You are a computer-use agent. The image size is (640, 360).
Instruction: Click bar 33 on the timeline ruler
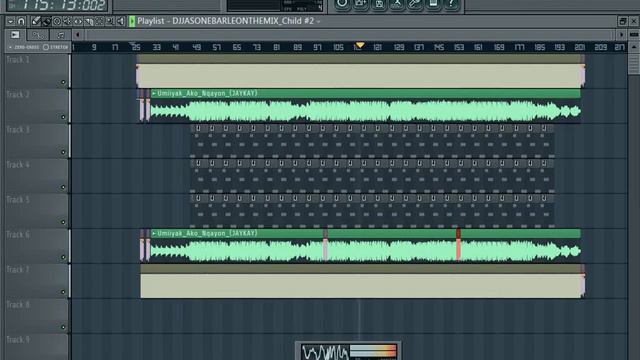pyautogui.click(x=157, y=47)
